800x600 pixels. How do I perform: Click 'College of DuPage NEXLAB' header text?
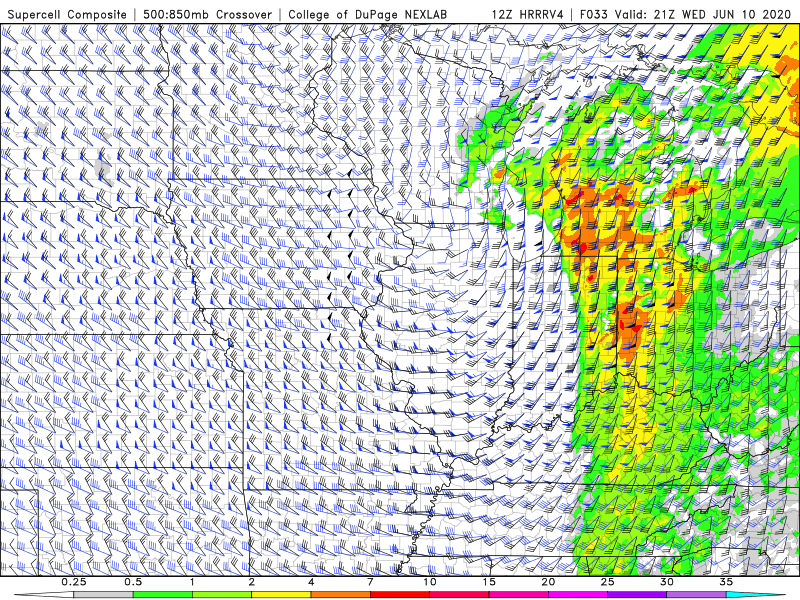click(367, 14)
